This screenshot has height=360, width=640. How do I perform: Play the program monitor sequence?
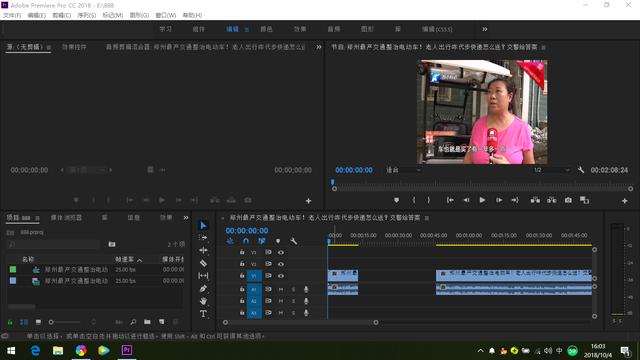tap(482, 200)
